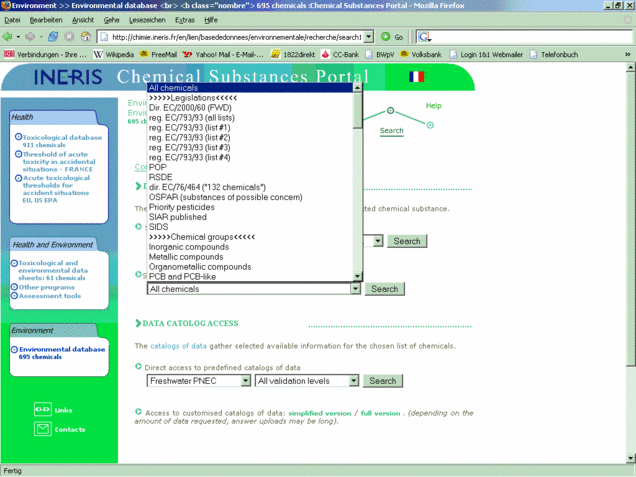
Task: Follow the catalogs of data link
Action: 178,346
